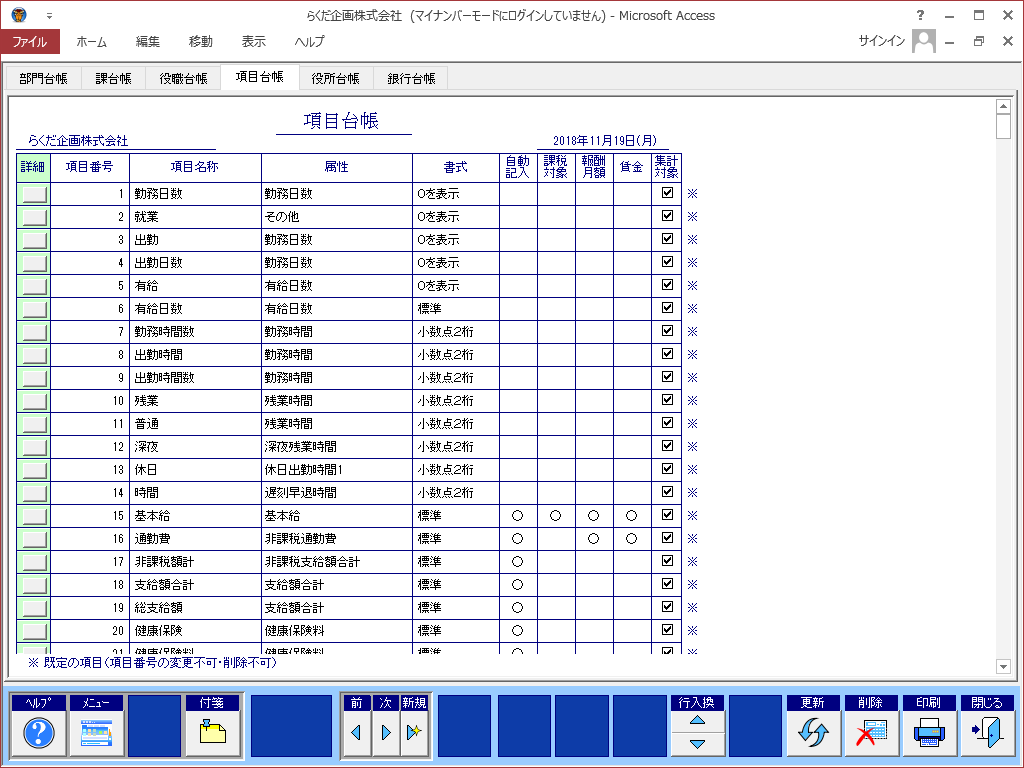Toggle 集計対象 checkbox for 通勤費 row 16
Viewport: 1024px width, 768px height.
pyautogui.click(x=667, y=538)
